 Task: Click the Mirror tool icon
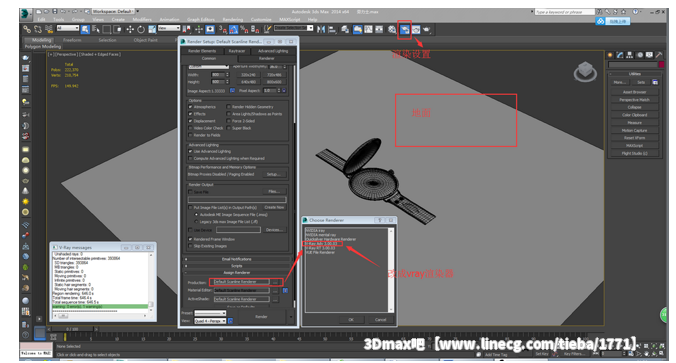(x=321, y=29)
